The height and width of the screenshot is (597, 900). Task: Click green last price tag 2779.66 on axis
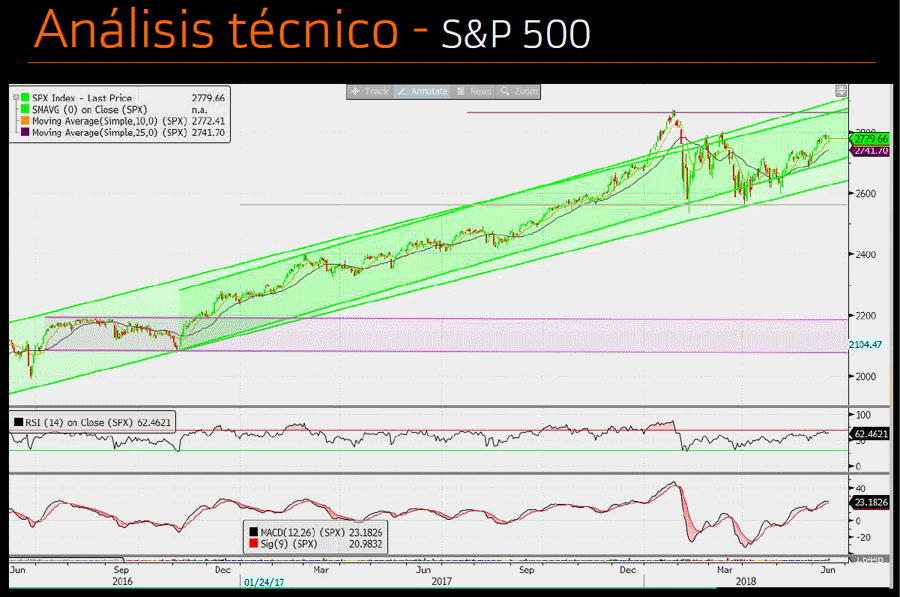click(870, 139)
